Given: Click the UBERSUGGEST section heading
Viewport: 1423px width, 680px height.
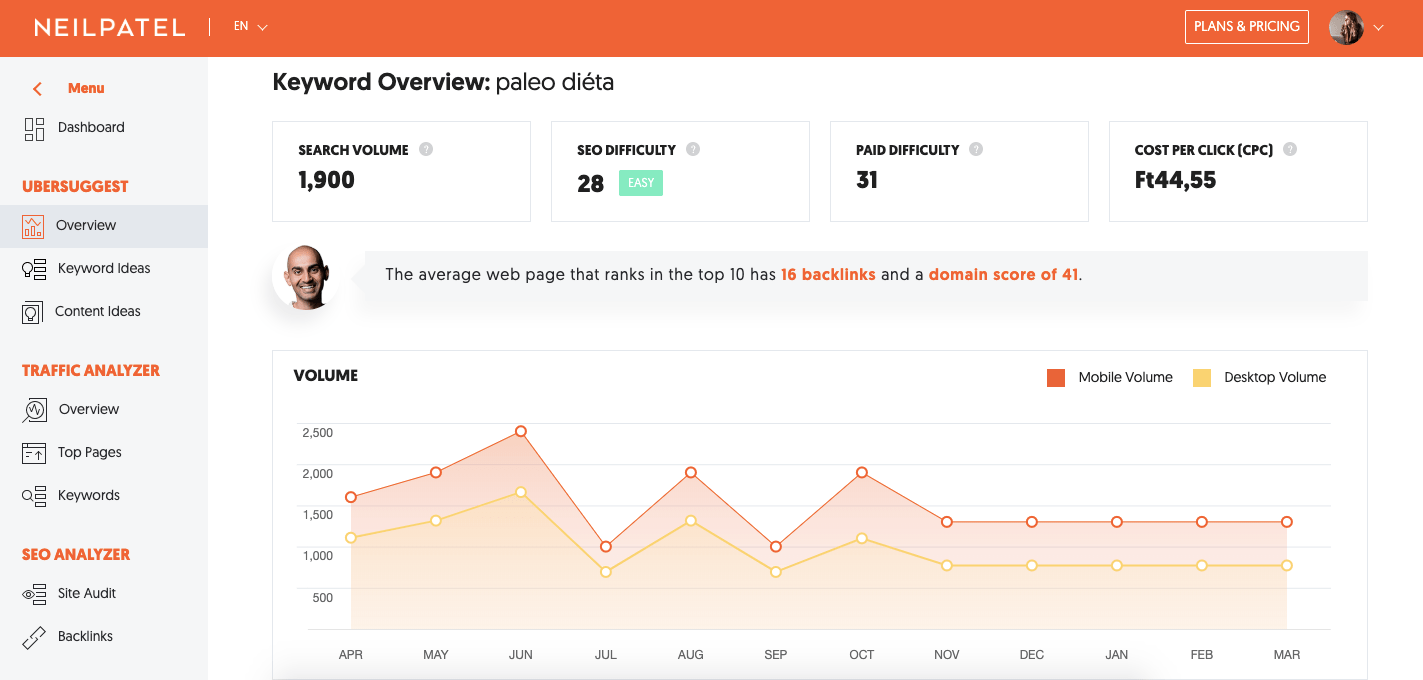Looking at the screenshot, I should (x=75, y=187).
